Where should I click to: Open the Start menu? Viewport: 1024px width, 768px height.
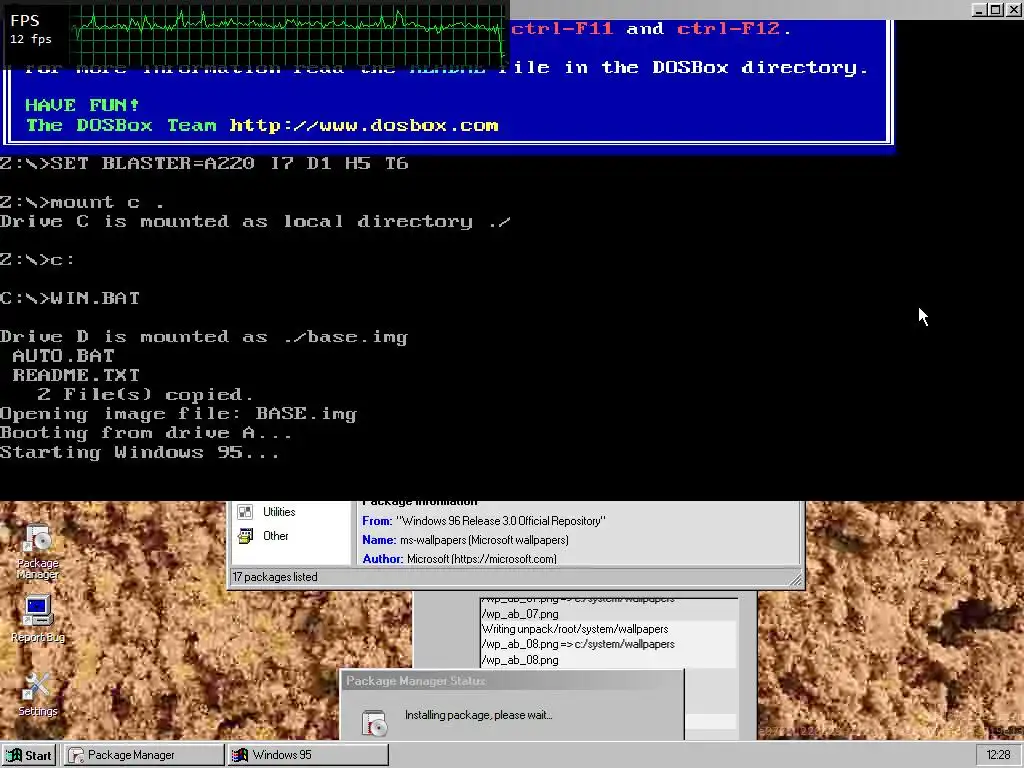[x=29, y=755]
